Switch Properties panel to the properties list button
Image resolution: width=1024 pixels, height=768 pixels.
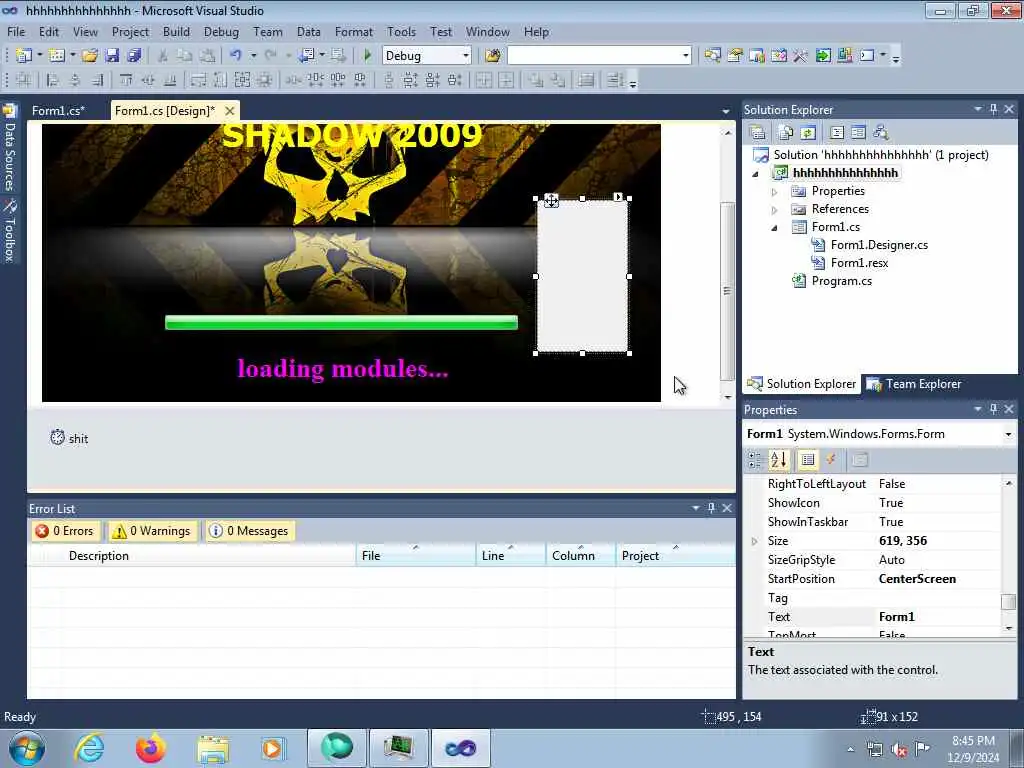[808, 460]
